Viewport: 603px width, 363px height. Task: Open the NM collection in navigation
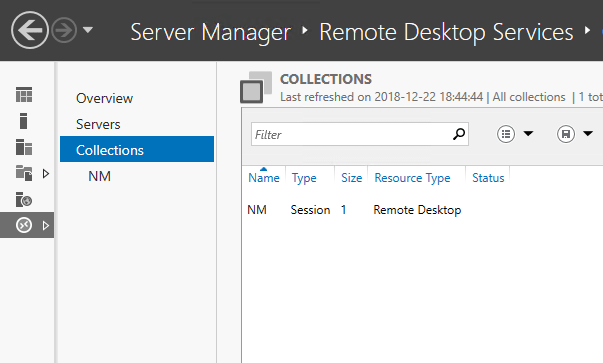(100, 176)
